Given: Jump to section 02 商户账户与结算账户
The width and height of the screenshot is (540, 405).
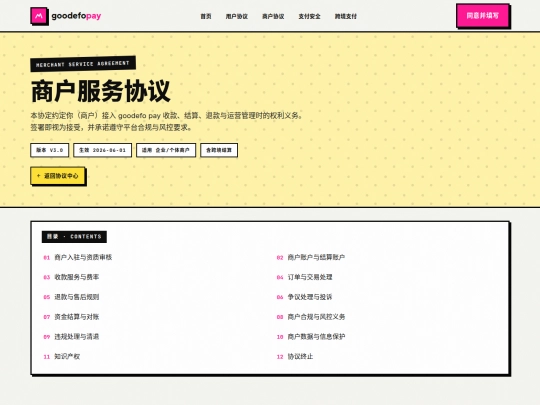Looking at the screenshot, I should click(x=311, y=257).
